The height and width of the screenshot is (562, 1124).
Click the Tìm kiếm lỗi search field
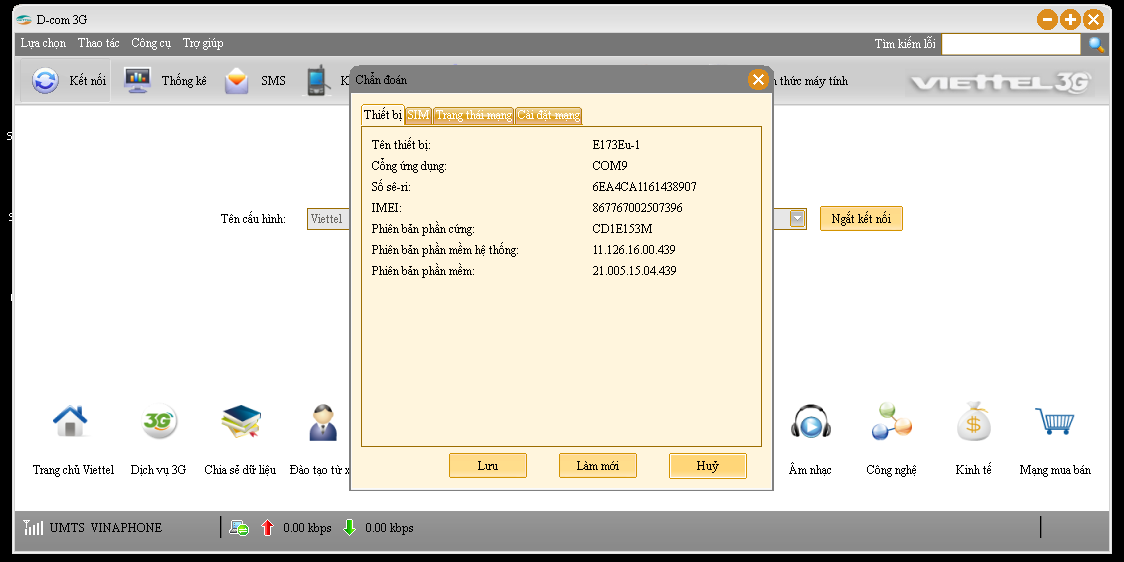(1011, 44)
